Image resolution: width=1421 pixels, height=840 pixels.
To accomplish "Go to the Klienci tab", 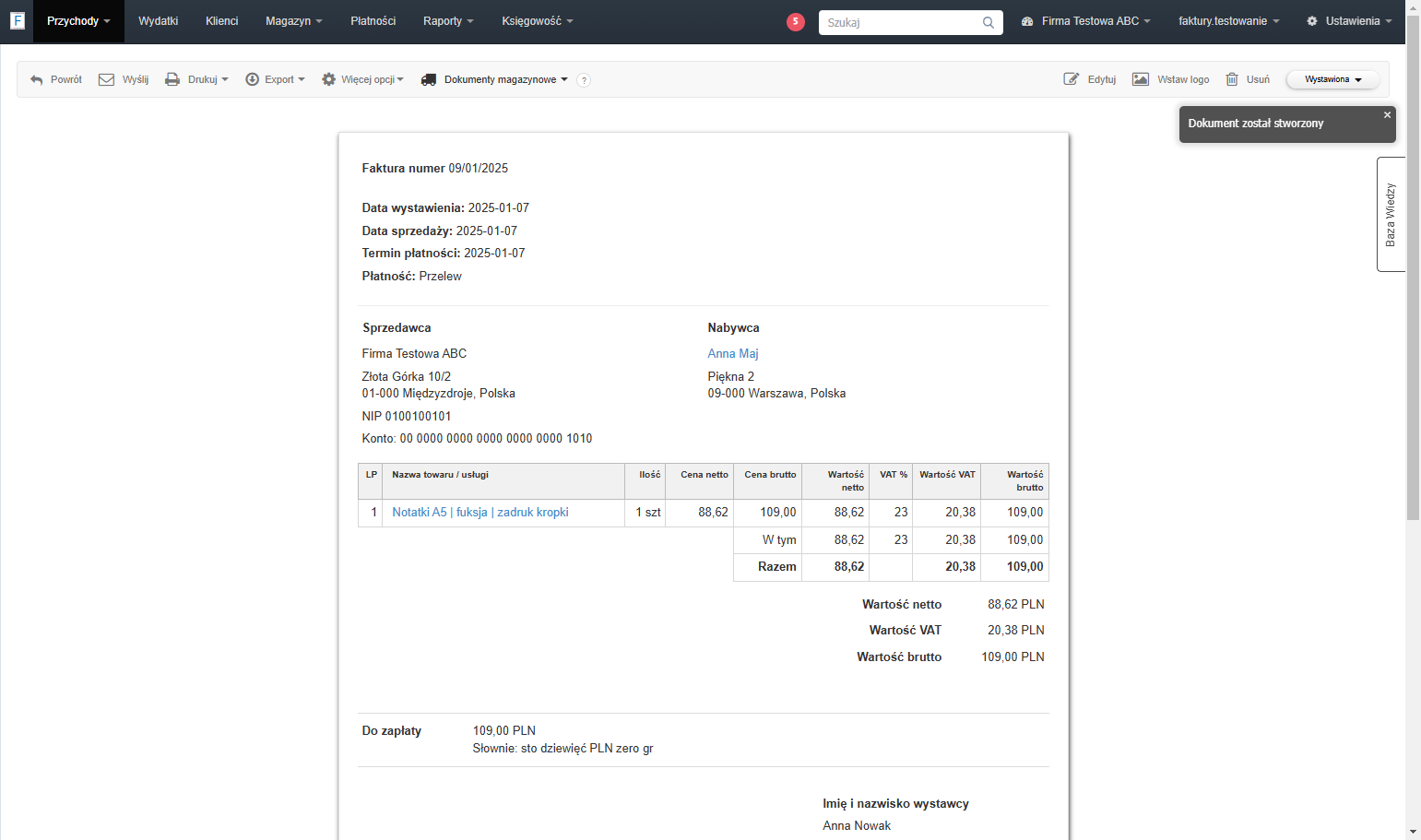I will click(x=222, y=21).
